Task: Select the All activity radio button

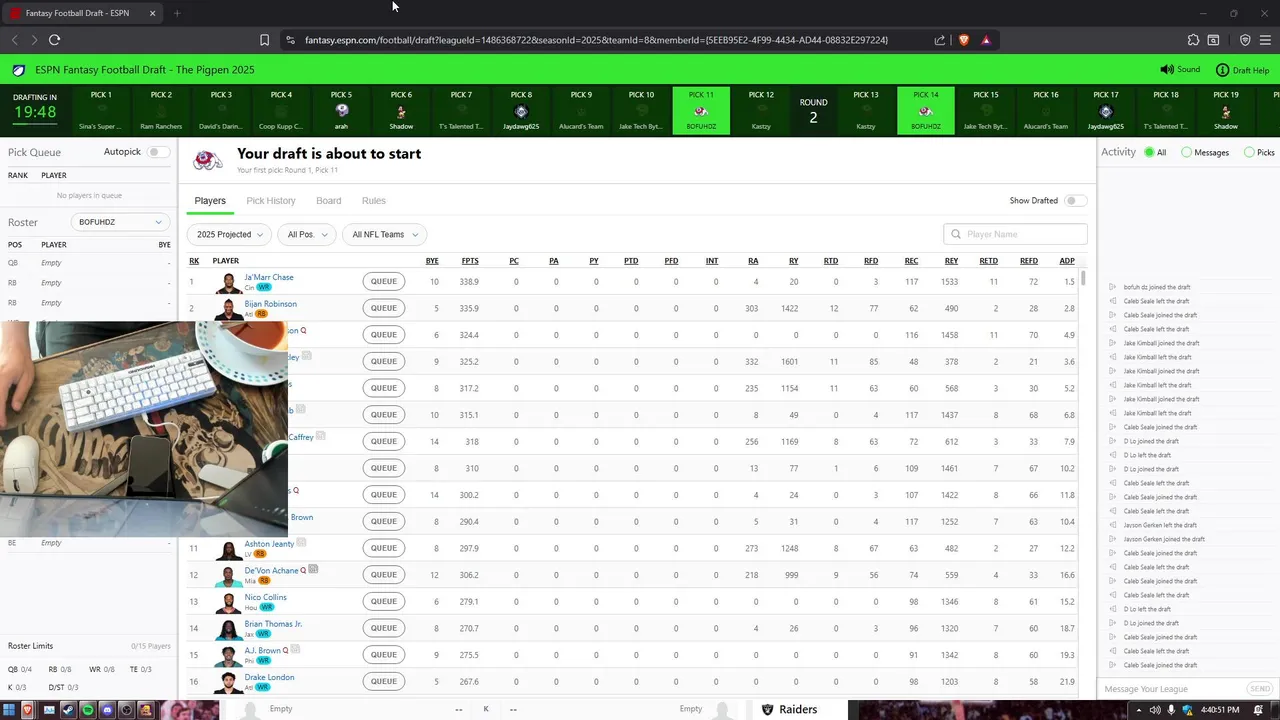Action: click(x=1150, y=153)
